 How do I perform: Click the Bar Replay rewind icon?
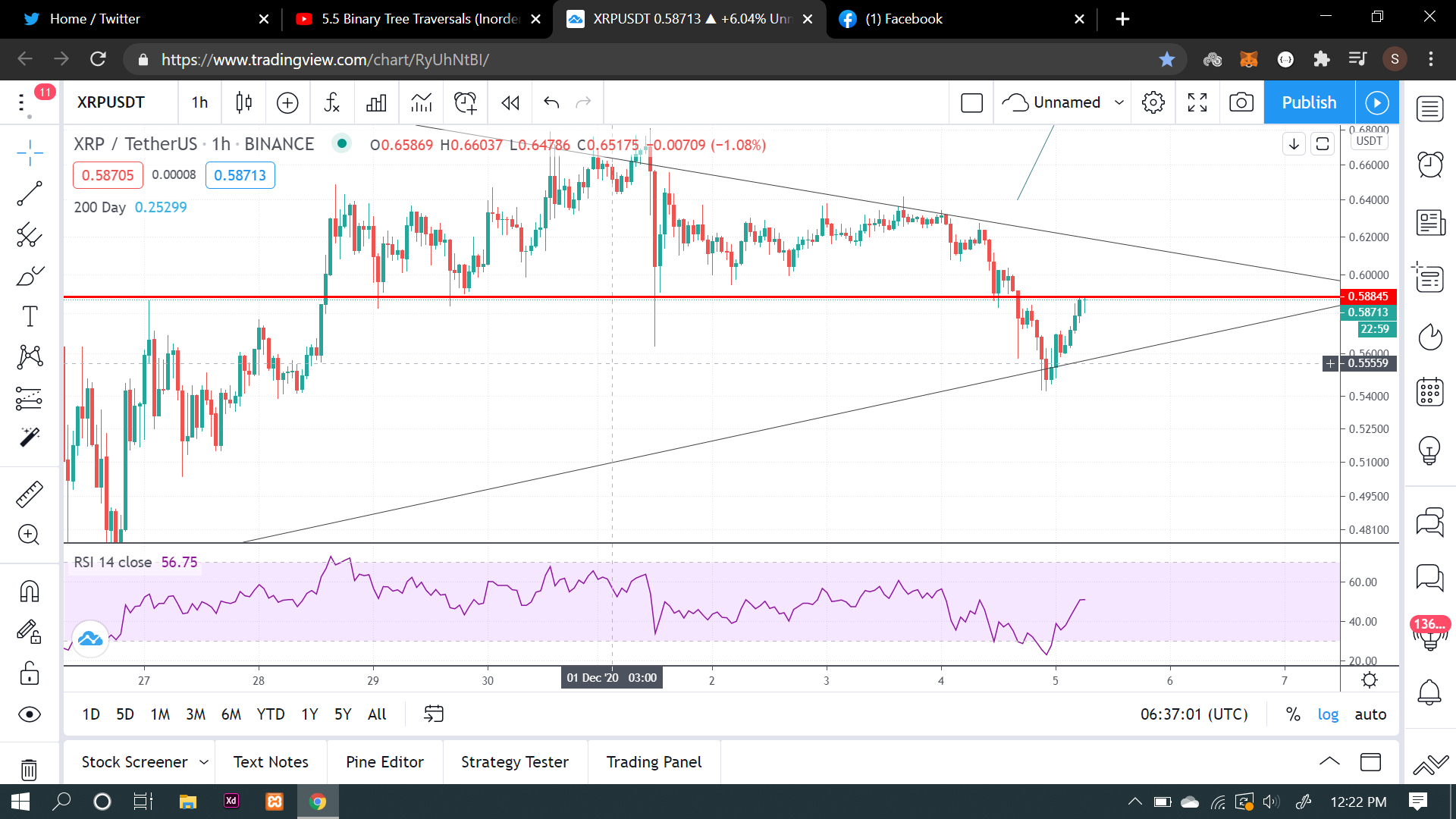click(x=510, y=102)
